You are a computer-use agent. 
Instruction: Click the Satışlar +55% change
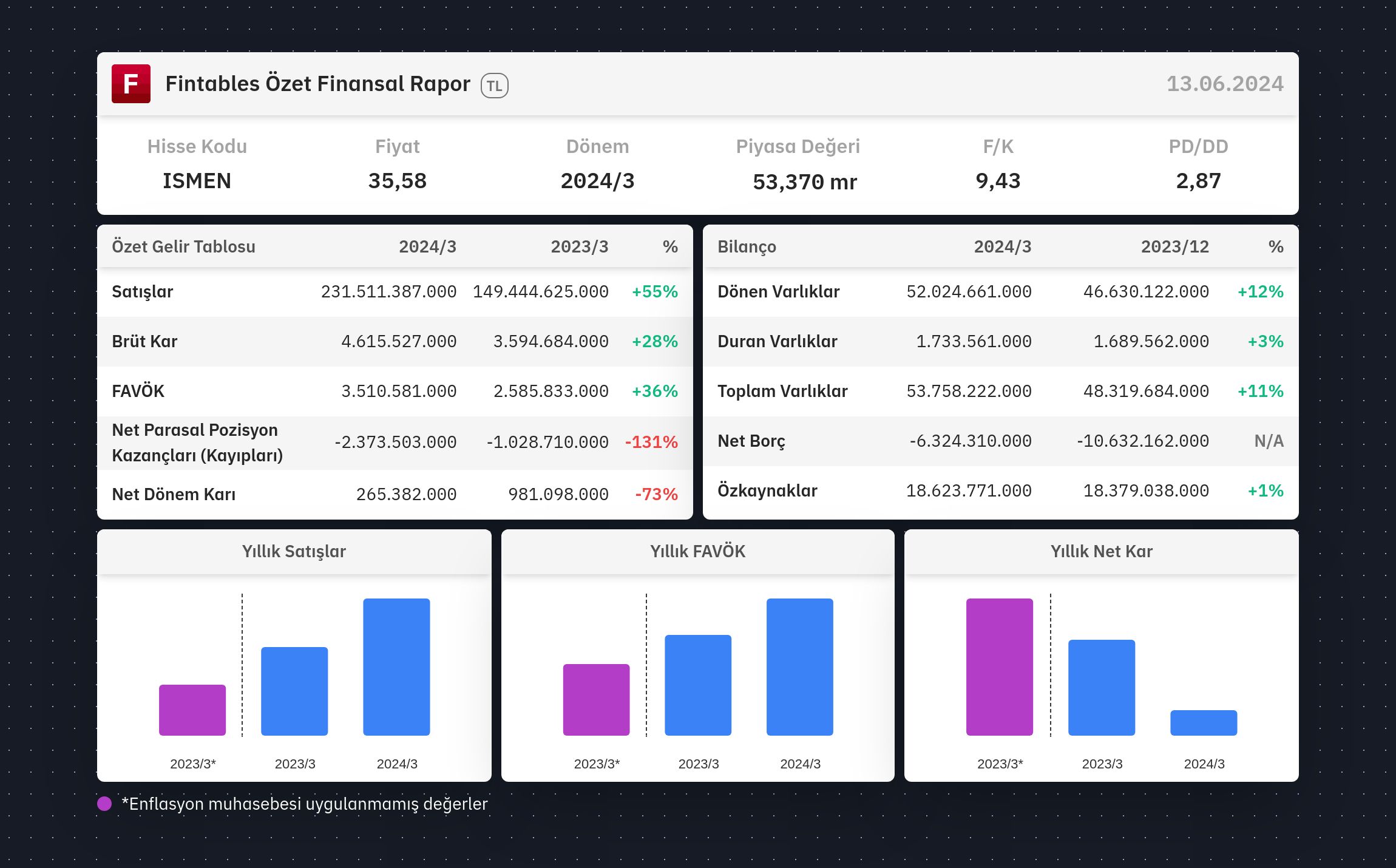655,292
